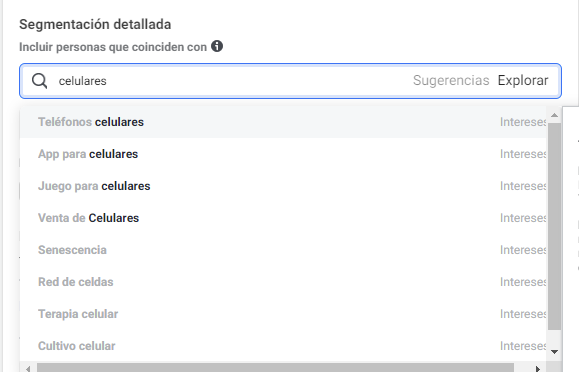579x372 pixels.
Task: Open the Explorar browse option
Action: click(523, 81)
